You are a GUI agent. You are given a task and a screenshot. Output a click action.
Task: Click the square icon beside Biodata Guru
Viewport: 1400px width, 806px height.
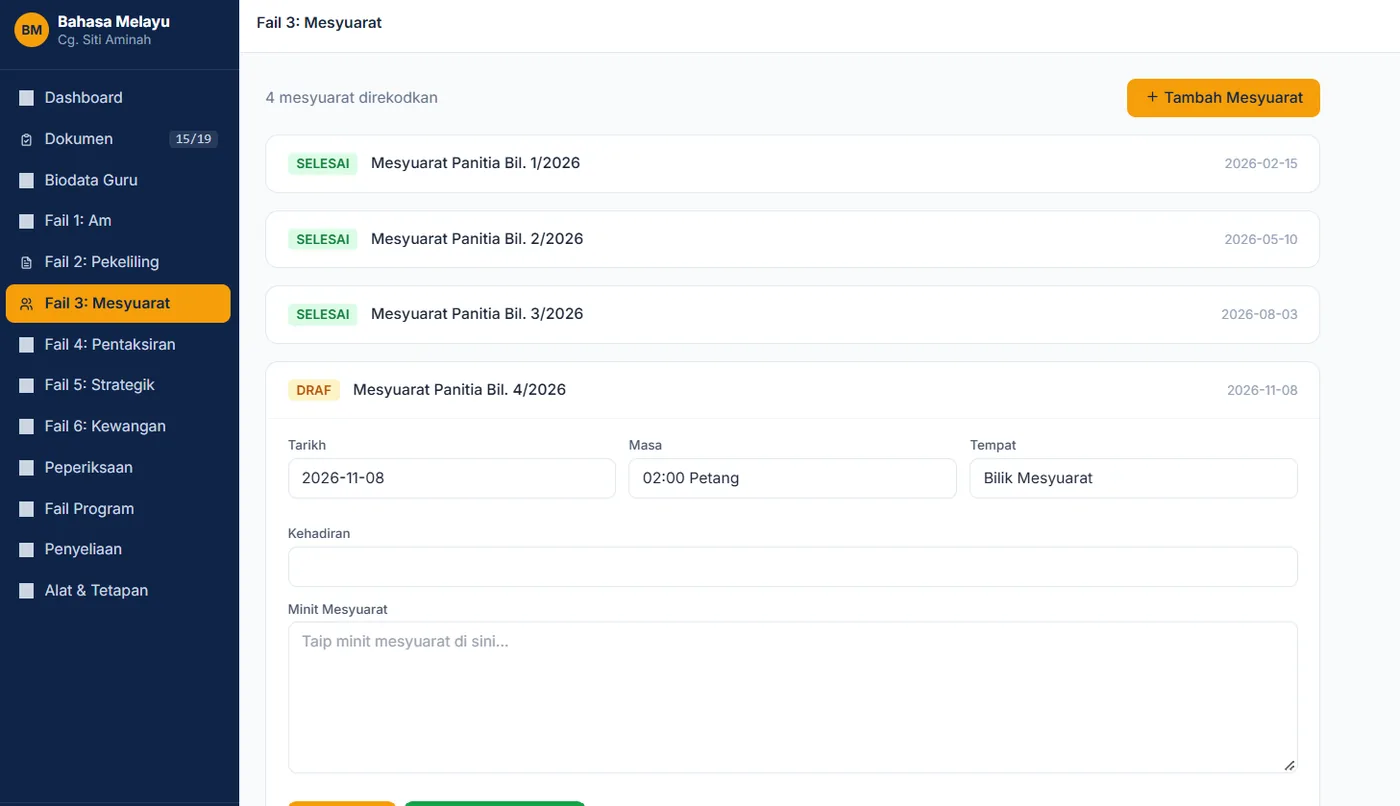click(x=27, y=180)
